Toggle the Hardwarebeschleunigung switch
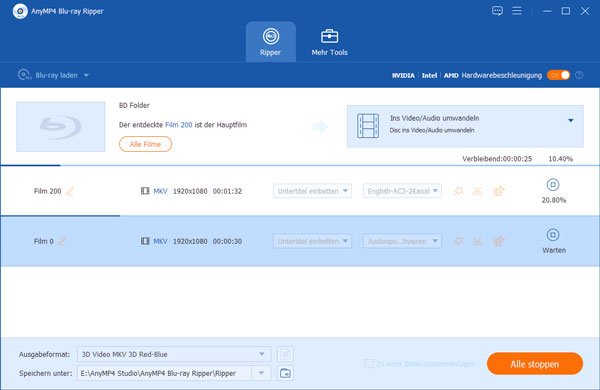 coord(558,75)
